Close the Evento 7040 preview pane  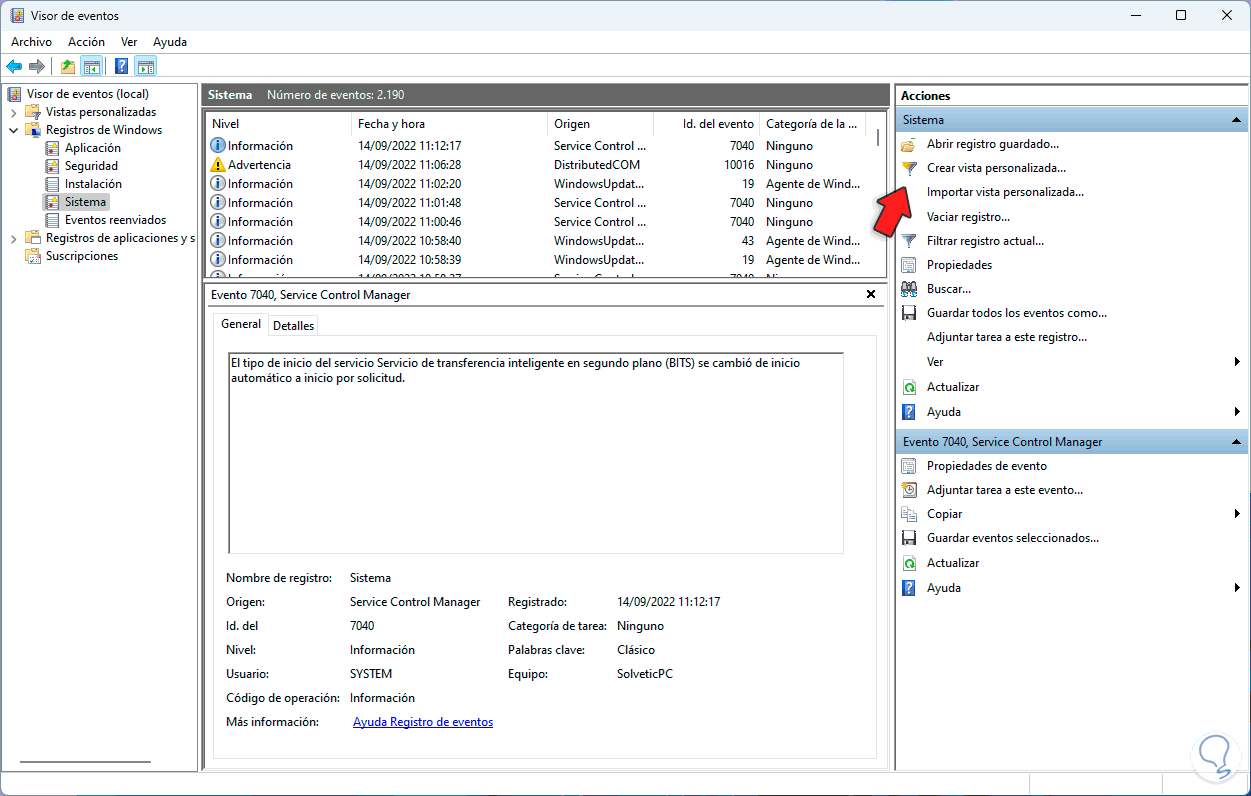[870, 294]
